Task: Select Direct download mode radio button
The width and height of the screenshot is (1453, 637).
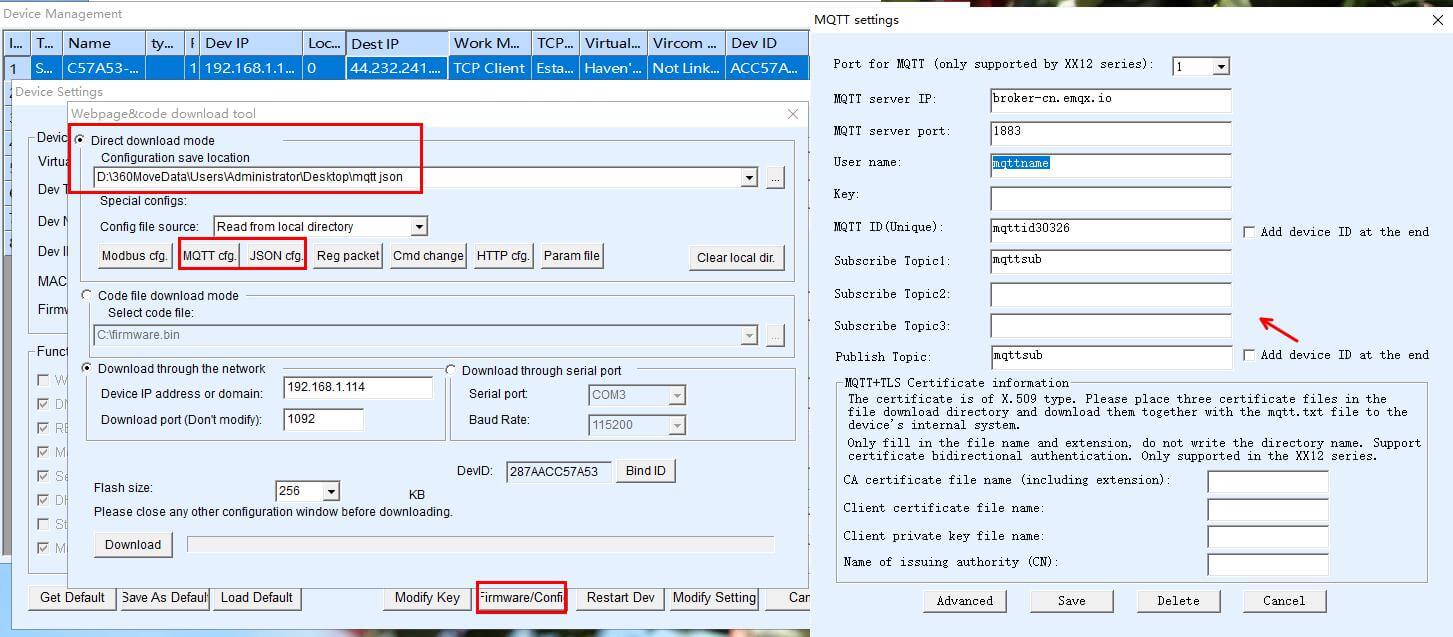Action: tap(80, 140)
